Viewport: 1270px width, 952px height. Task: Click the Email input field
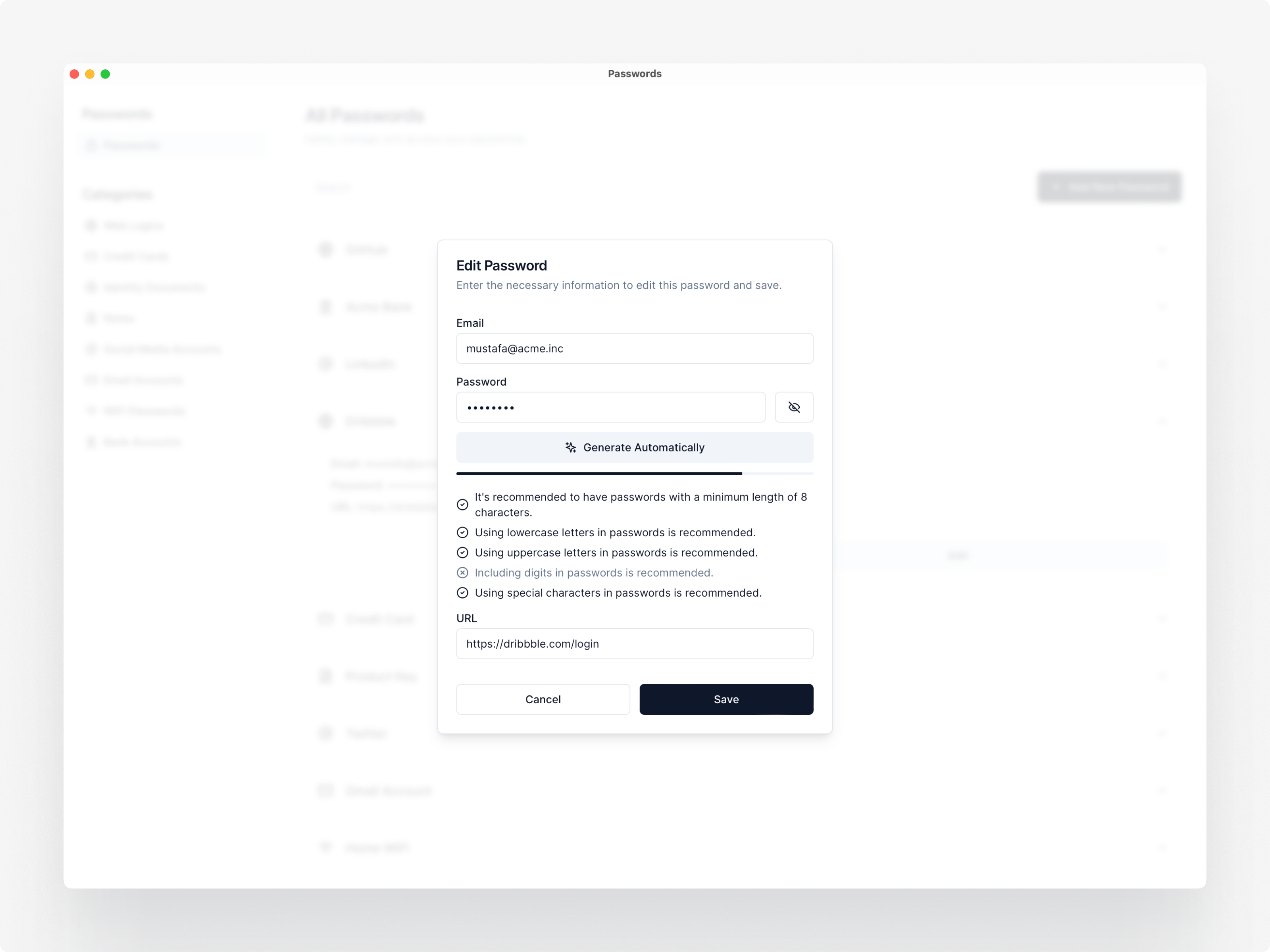[635, 348]
